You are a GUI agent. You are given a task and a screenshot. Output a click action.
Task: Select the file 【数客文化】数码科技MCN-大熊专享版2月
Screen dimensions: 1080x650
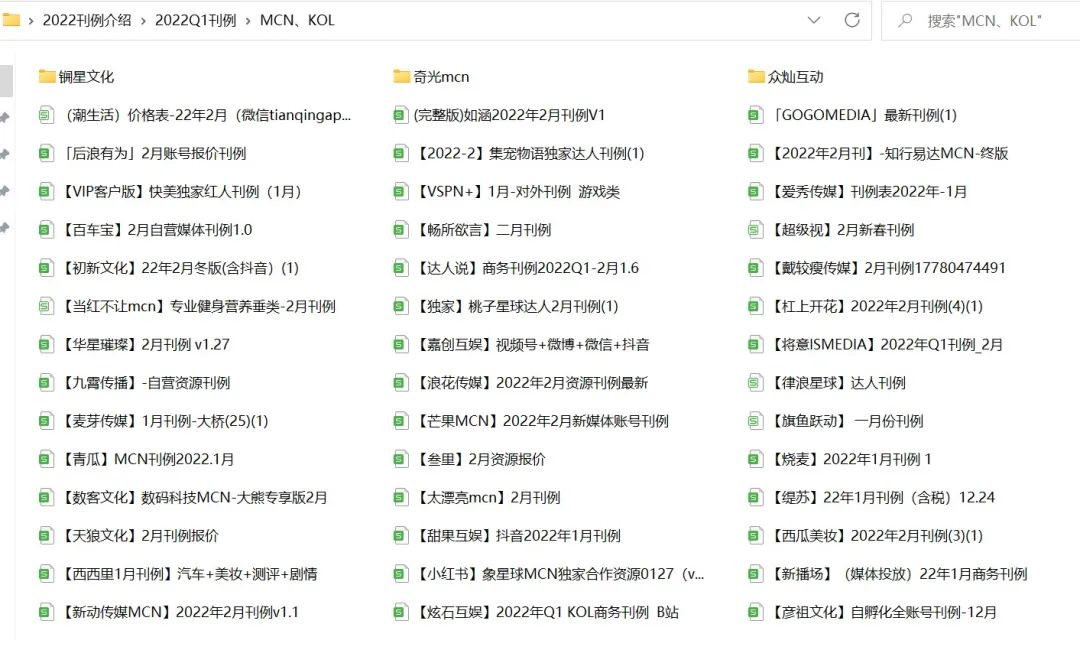[183, 497]
